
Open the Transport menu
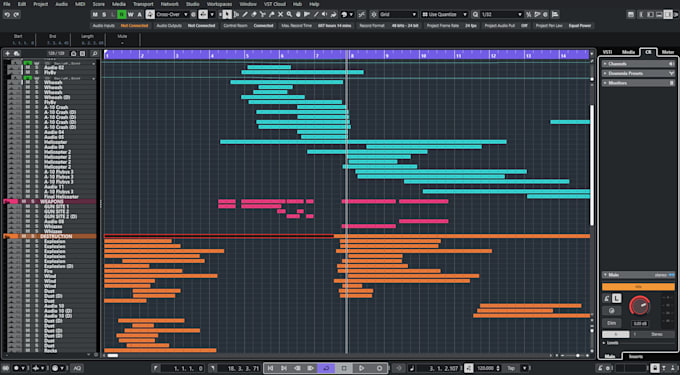(143, 4)
